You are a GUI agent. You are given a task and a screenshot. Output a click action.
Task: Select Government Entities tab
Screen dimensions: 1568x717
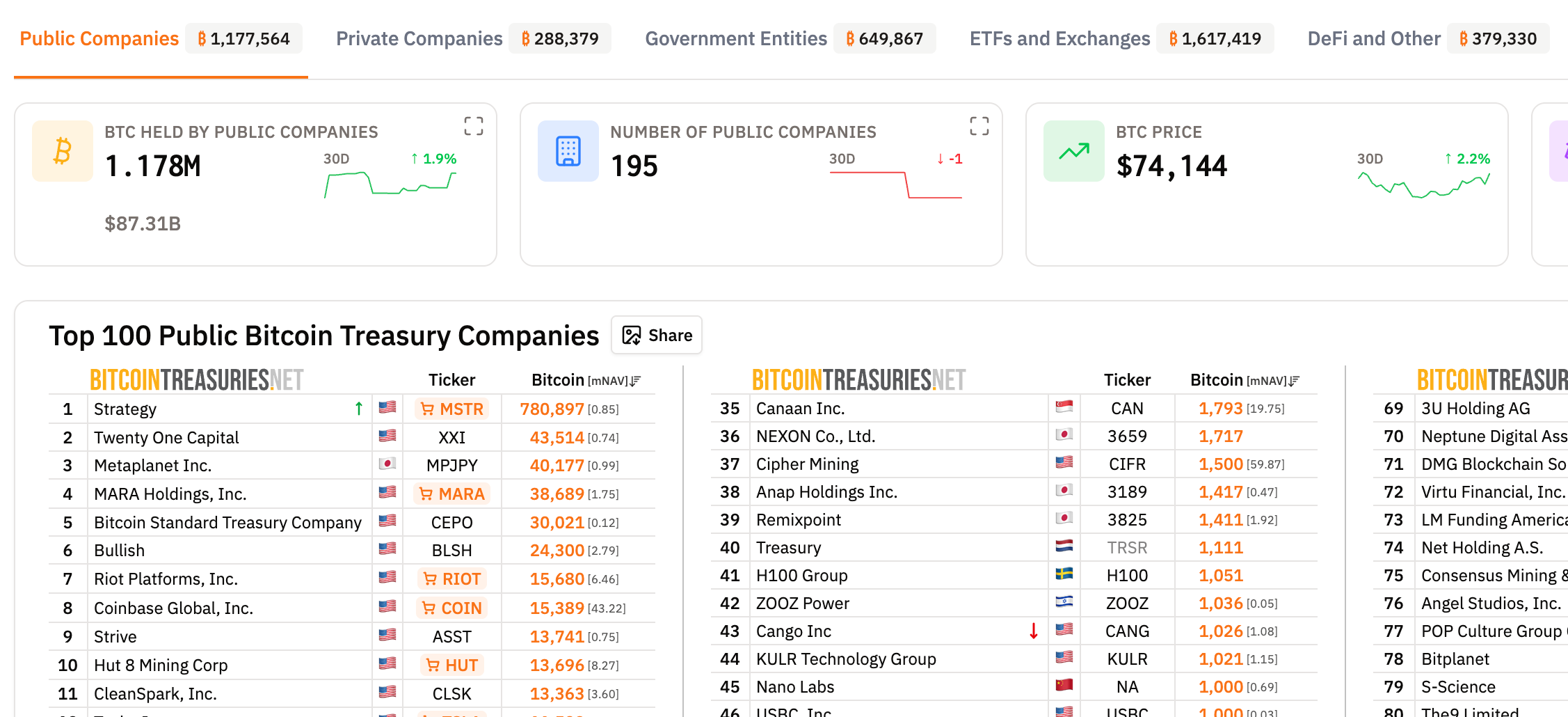tap(790, 39)
